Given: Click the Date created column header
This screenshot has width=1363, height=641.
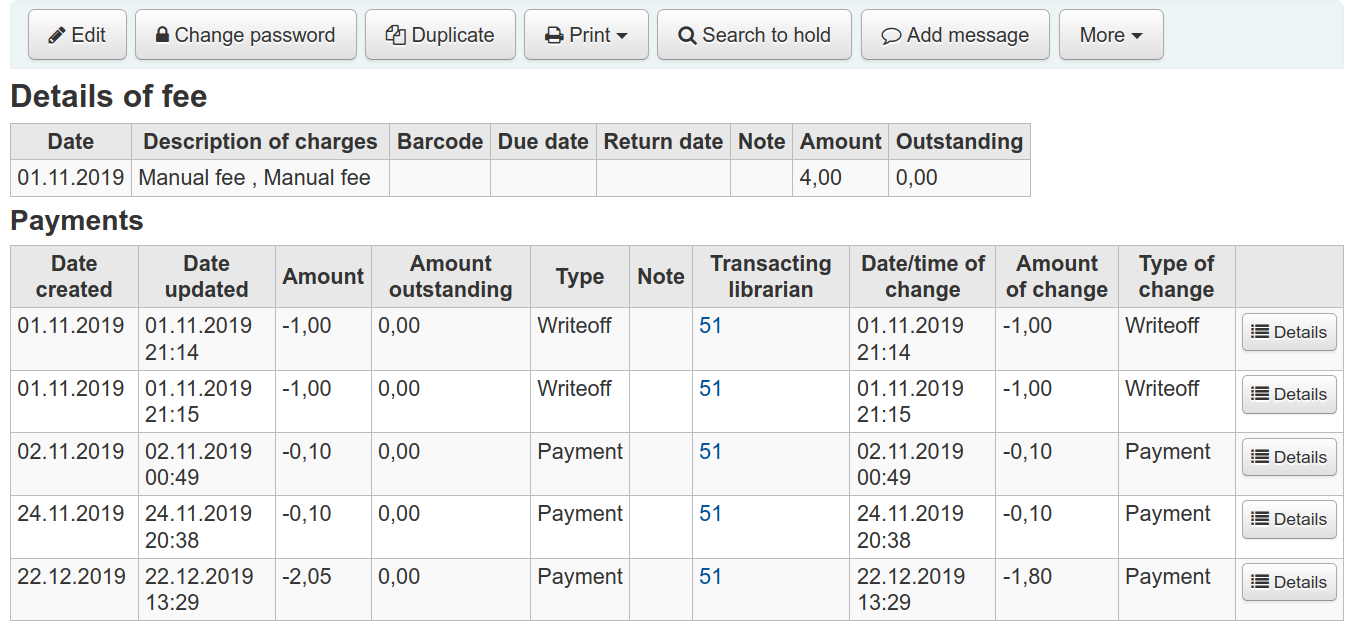Looking at the screenshot, I should (74, 277).
